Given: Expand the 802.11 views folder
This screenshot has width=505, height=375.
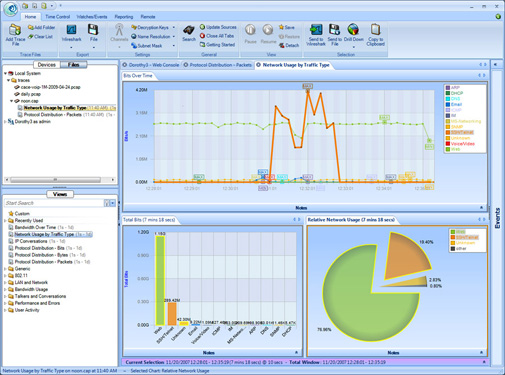Looking at the screenshot, I should [5, 276].
